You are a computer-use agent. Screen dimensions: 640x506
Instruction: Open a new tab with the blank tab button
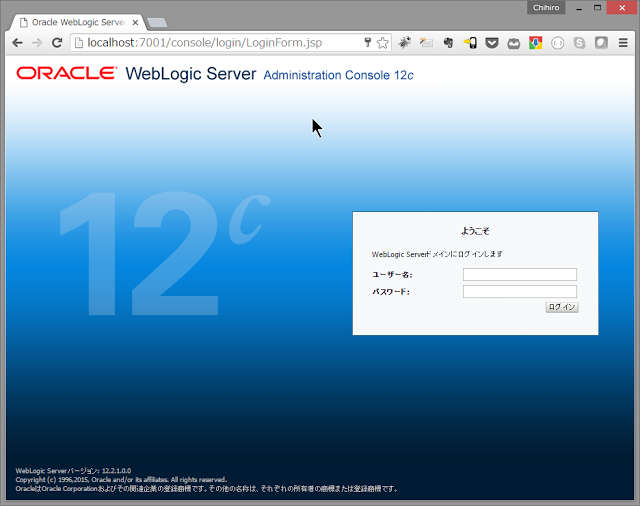pyautogui.click(x=157, y=22)
